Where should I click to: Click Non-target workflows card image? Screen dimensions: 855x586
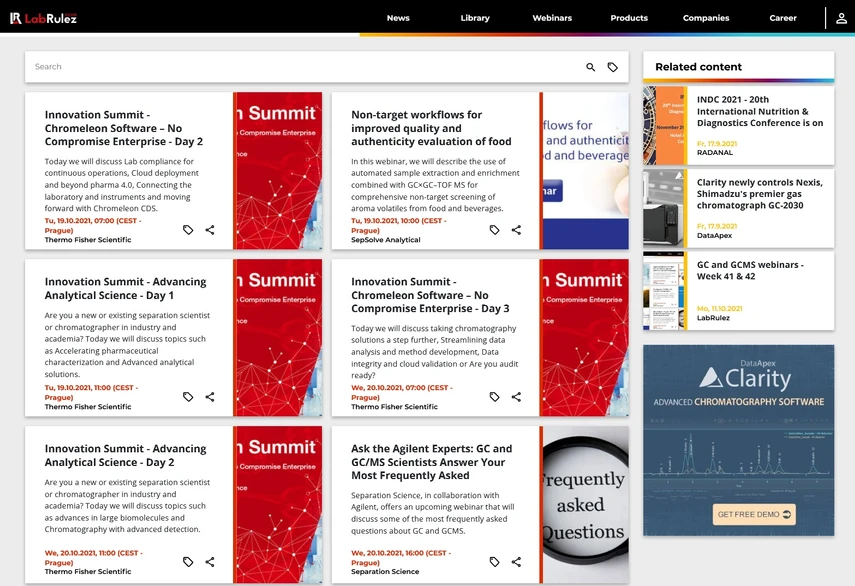click(x=585, y=171)
